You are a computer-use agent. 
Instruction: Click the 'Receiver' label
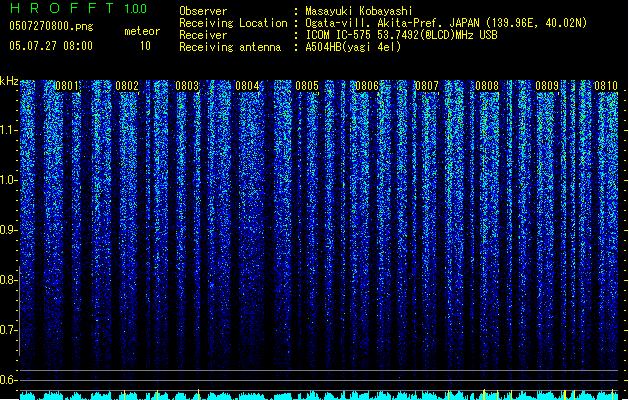[x=203, y=35]
